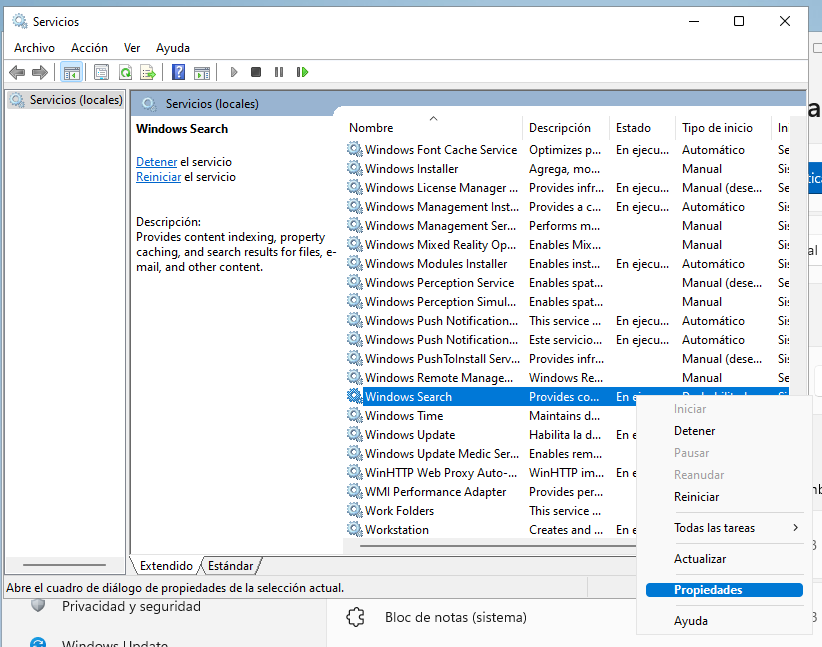Choose Reiniciar in the context menu
The image size is (822, 647).
pyautogui.click(x=697, y=497)
